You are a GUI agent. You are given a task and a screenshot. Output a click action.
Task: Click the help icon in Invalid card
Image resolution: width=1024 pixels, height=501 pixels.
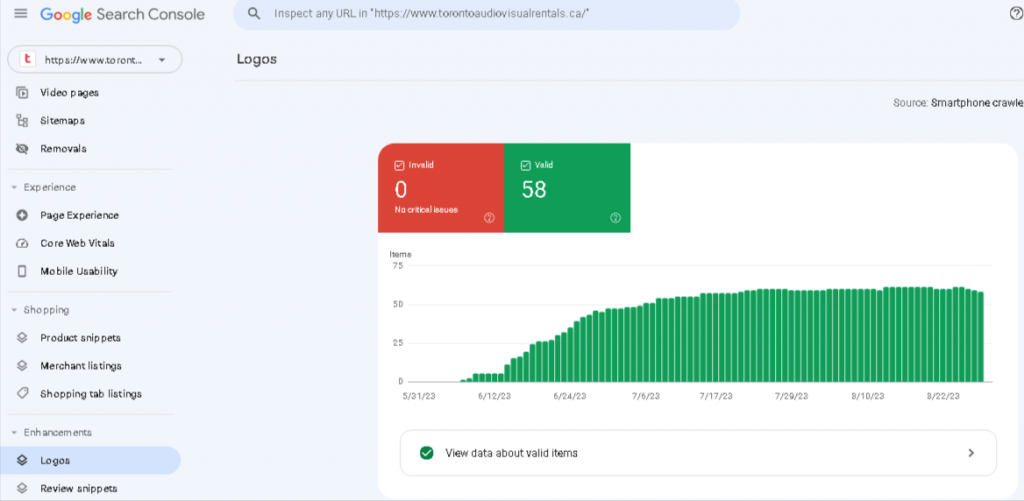point(489,218)
